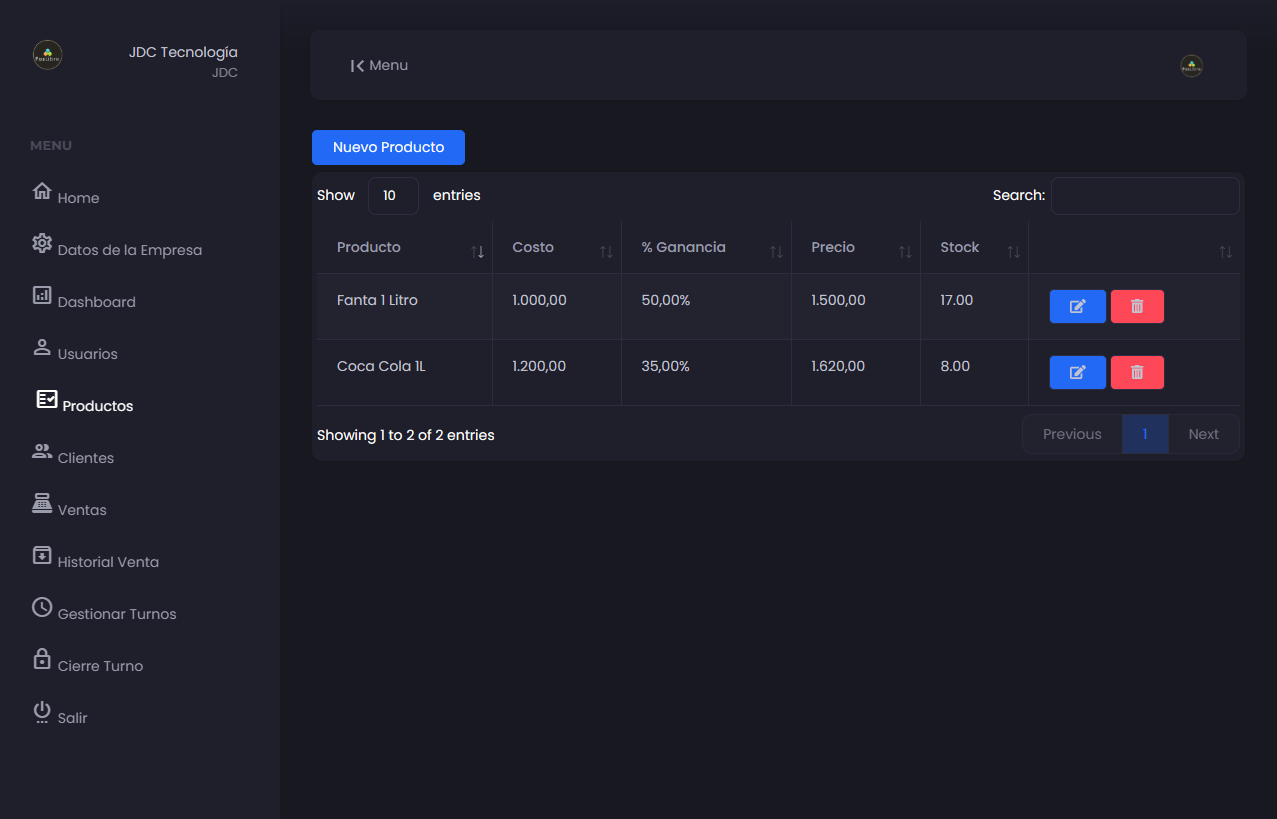1277x819 pixels.
Task: Click the edit icon for Fanta 1 Litro
Action: click(1077, 307)
